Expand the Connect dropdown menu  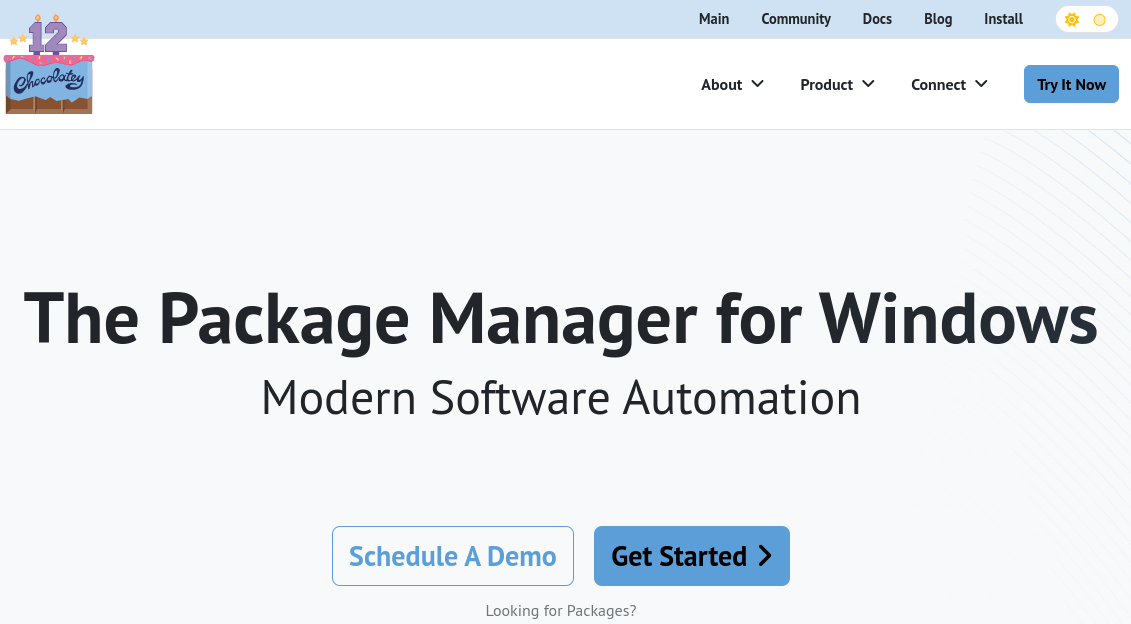(x=949, y=84)
